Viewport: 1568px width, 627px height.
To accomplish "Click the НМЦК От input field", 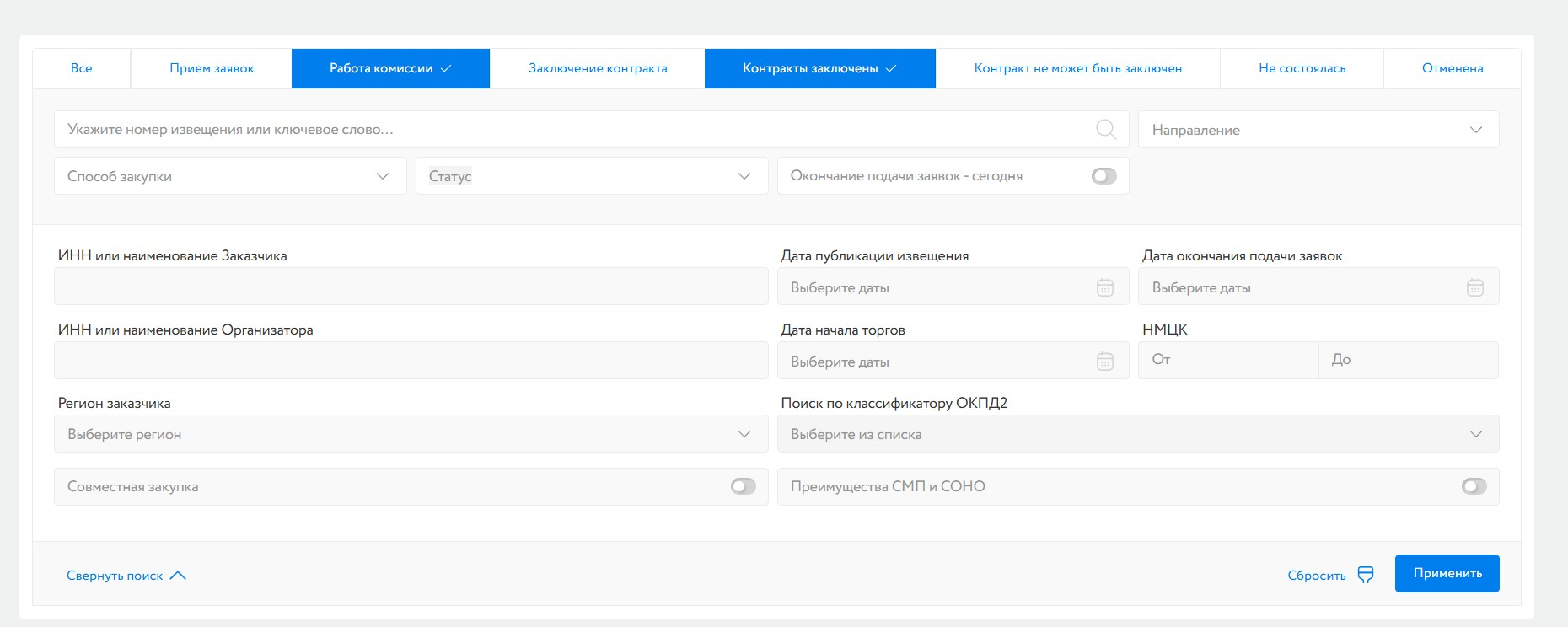I will pos(1227,360).
